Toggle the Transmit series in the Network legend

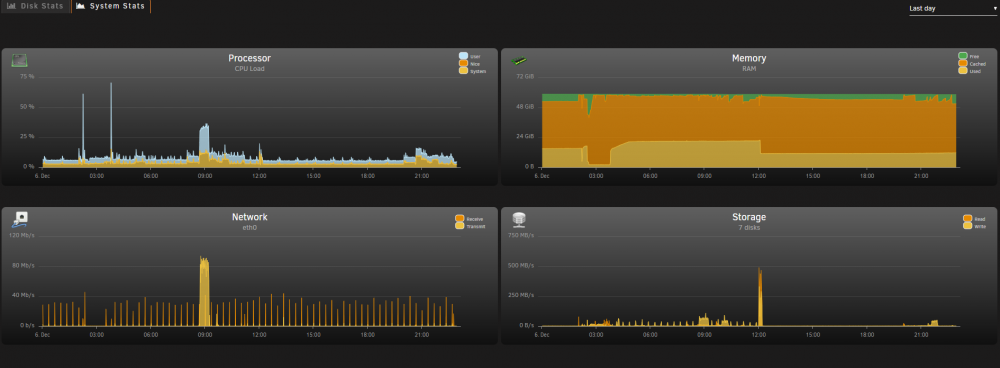(x=471, y=226)
